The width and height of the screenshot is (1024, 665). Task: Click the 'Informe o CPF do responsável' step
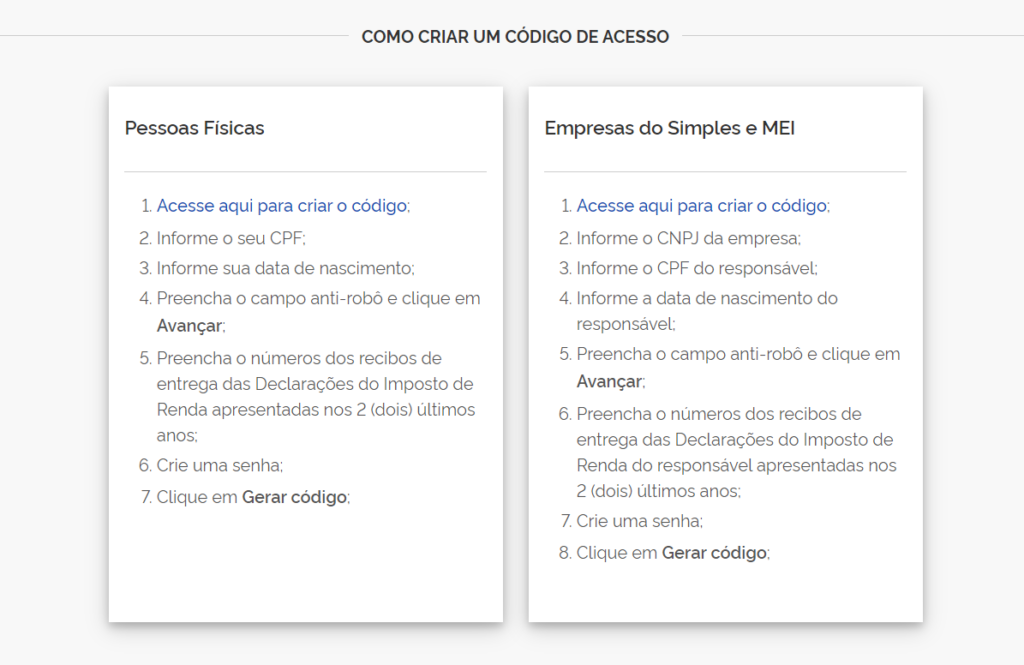tap(696, 268)
